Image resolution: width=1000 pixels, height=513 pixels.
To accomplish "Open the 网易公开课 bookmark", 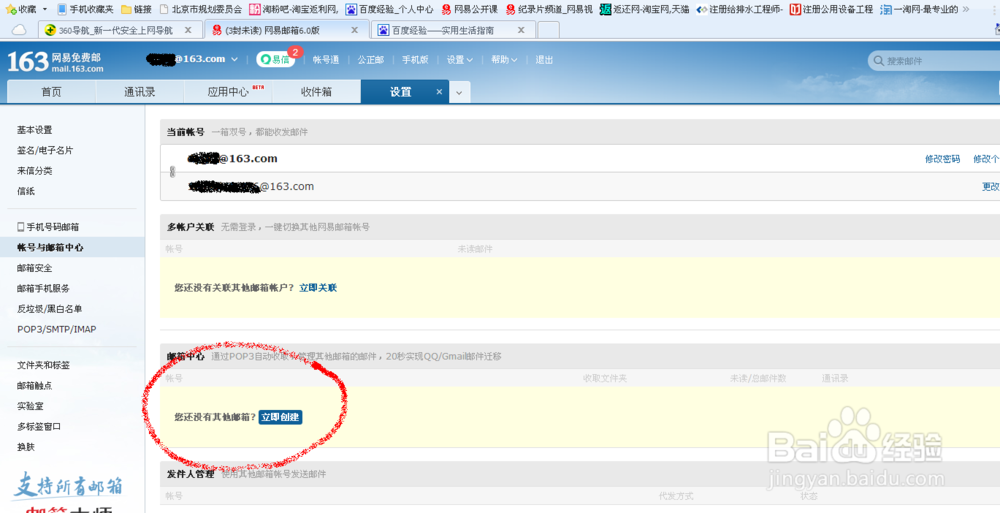I will click(469, 10).
